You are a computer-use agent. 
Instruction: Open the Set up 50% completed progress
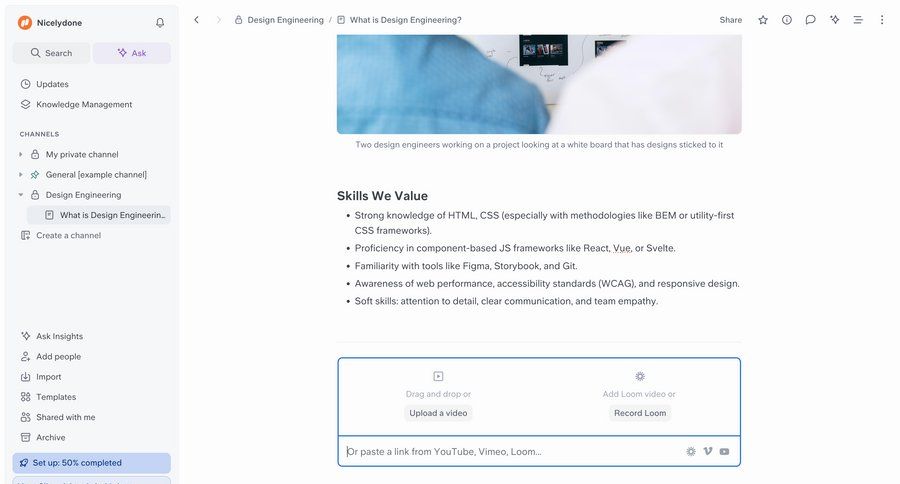pos(92,463)
